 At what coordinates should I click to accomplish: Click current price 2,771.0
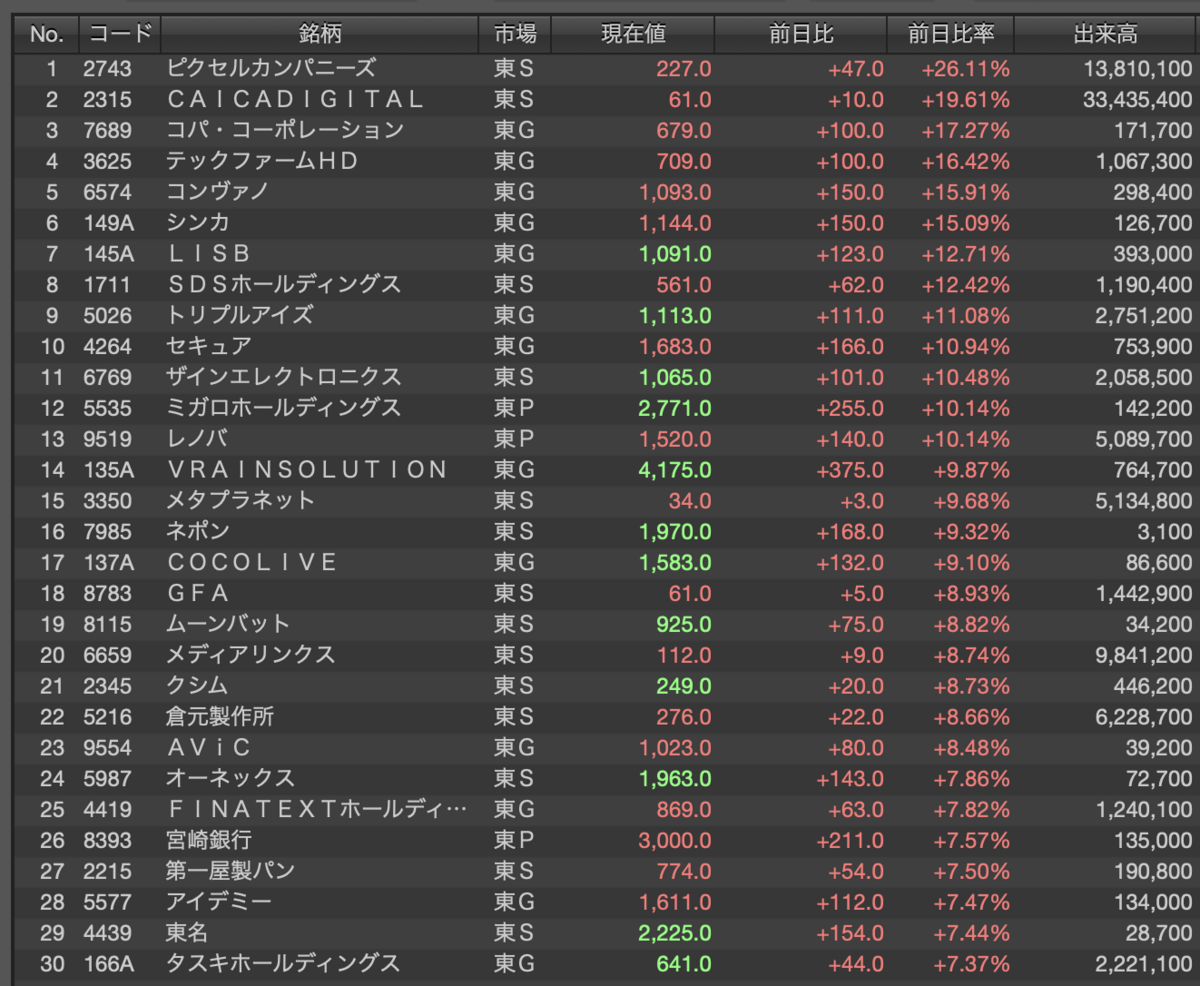[675, 408]
